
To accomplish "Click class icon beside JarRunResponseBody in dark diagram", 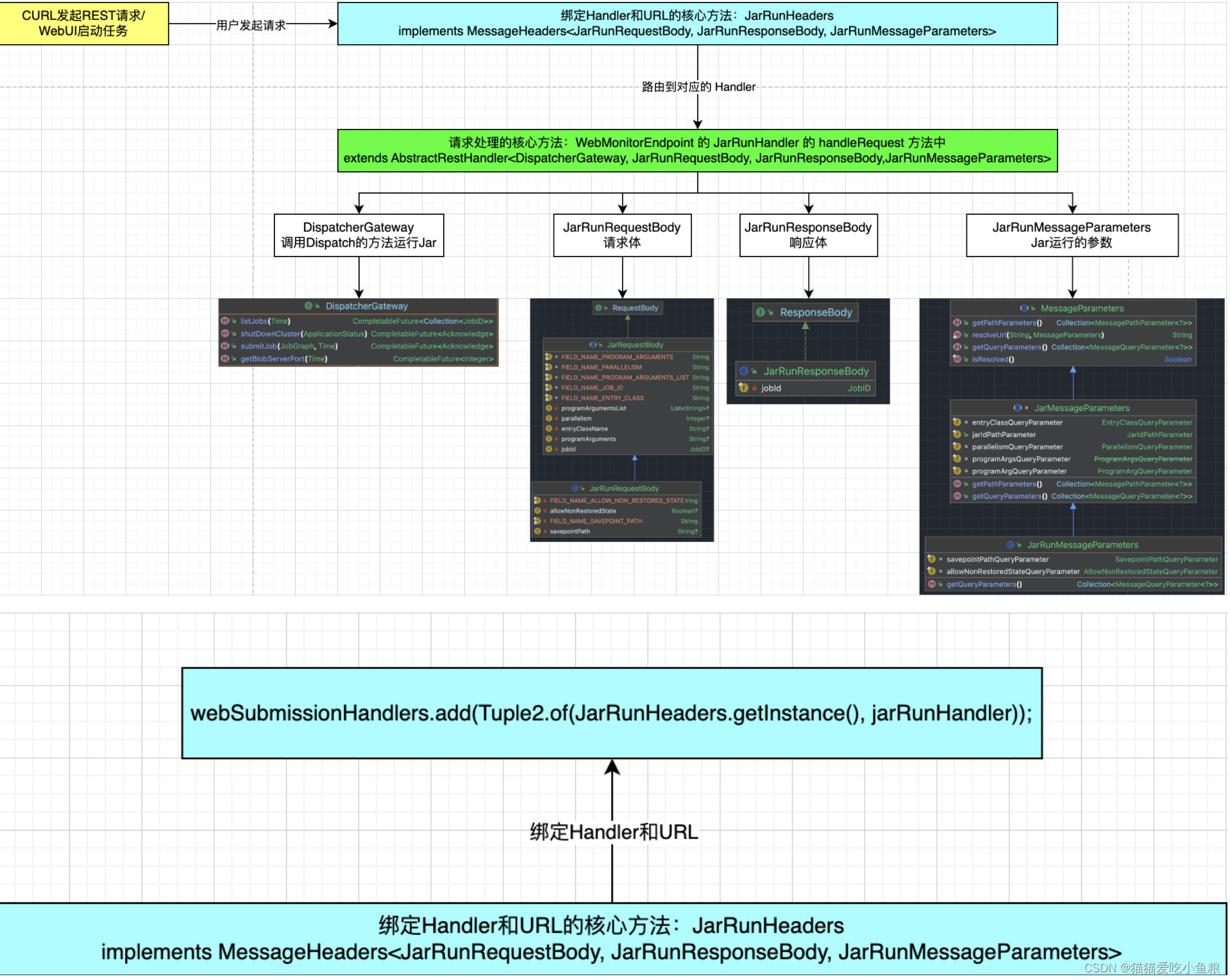I will tap(744, 371).
